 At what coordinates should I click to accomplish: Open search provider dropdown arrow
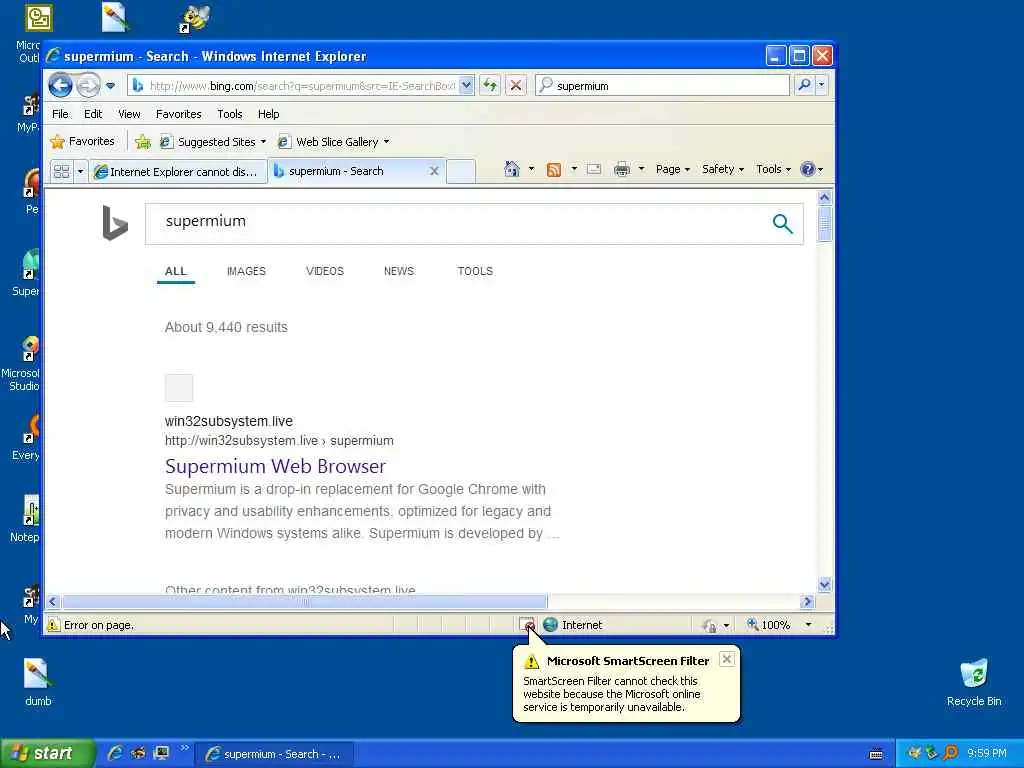click(x=822, y=85)
